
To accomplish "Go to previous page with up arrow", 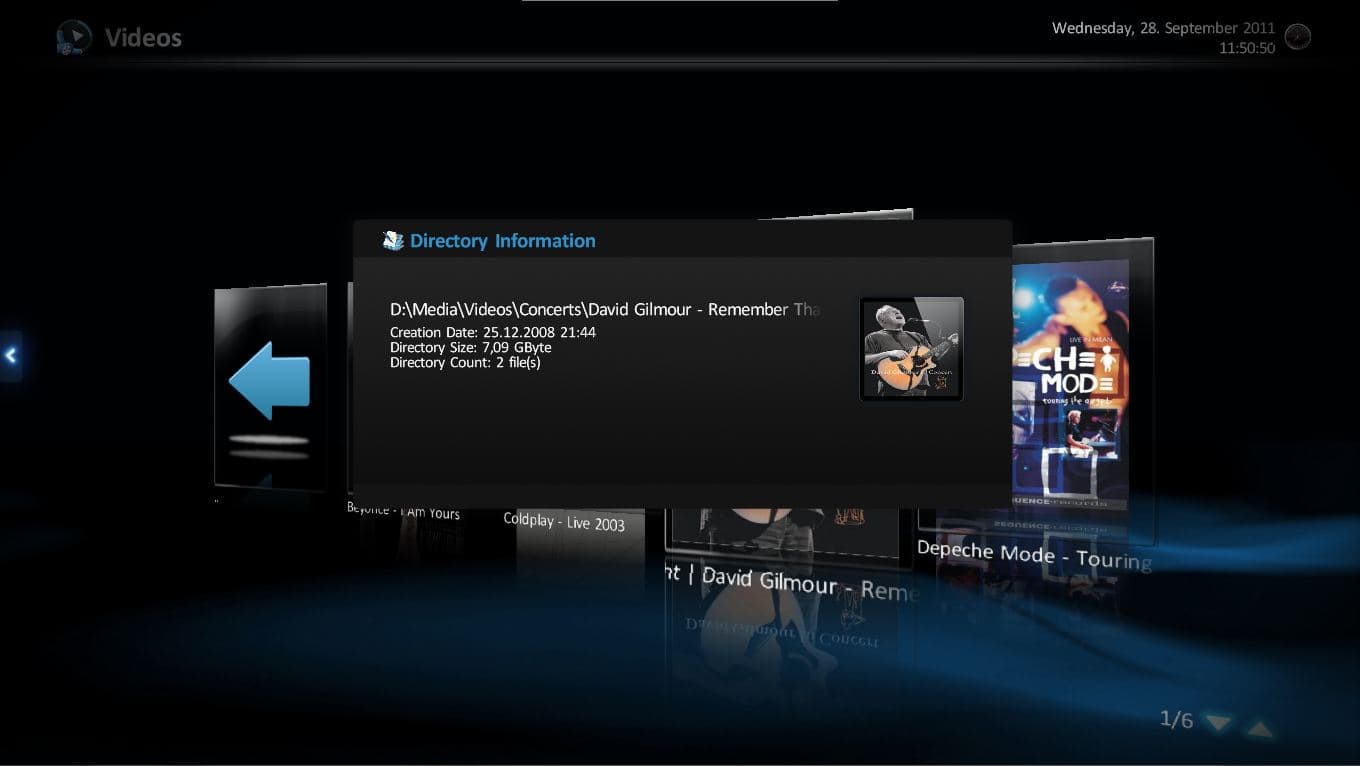I will click(1260, 729).
